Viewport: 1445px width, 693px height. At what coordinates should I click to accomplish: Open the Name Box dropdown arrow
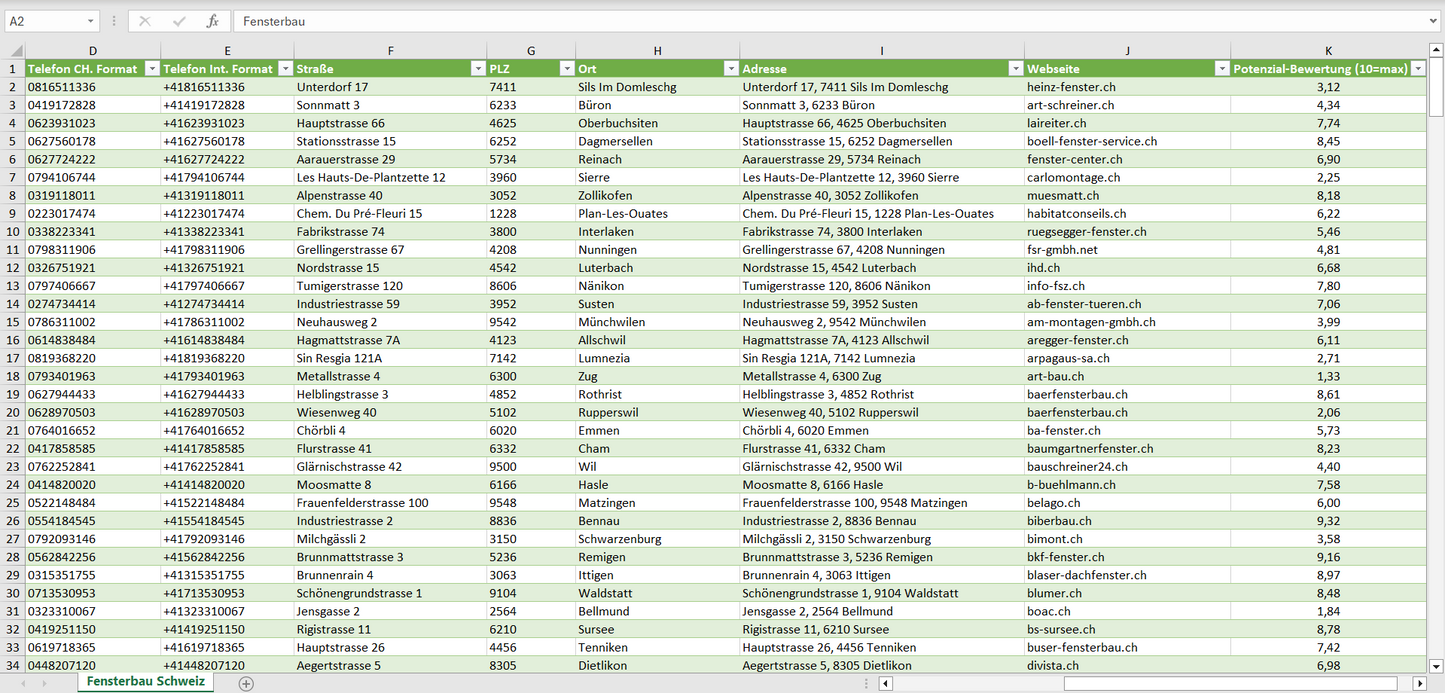(90, 21)
